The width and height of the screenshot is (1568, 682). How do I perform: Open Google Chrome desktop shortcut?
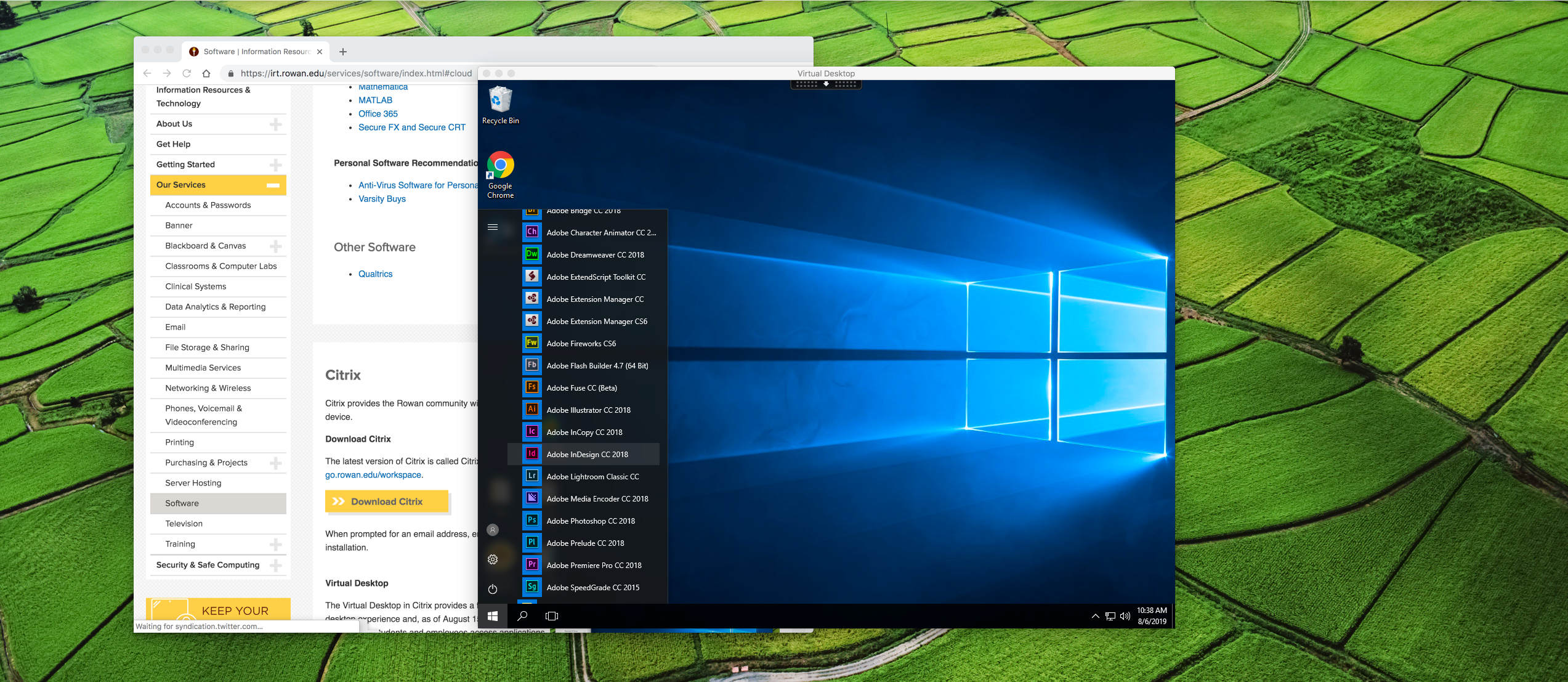tap(500, 175)
